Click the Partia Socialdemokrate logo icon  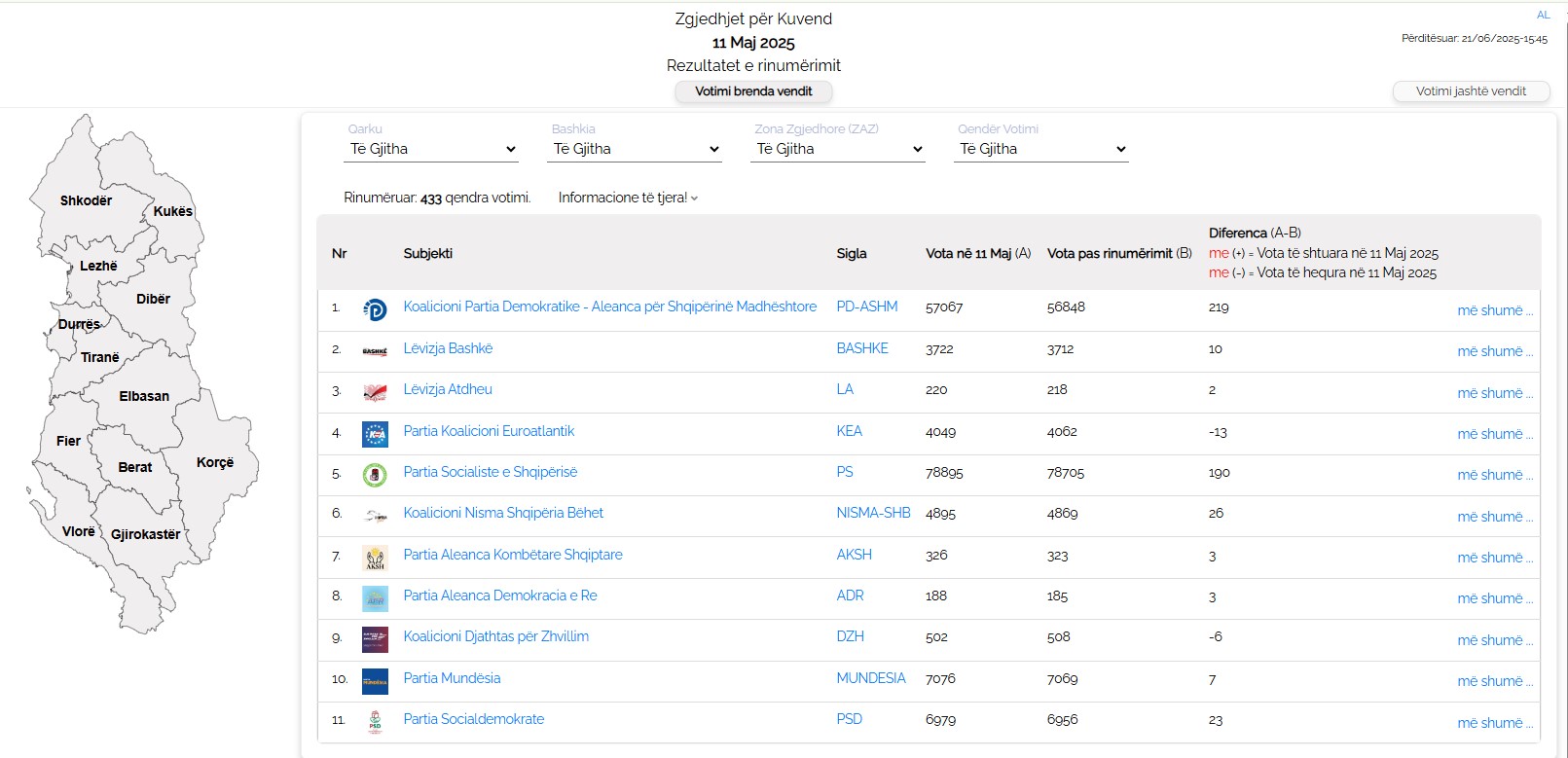pos(375,722)
